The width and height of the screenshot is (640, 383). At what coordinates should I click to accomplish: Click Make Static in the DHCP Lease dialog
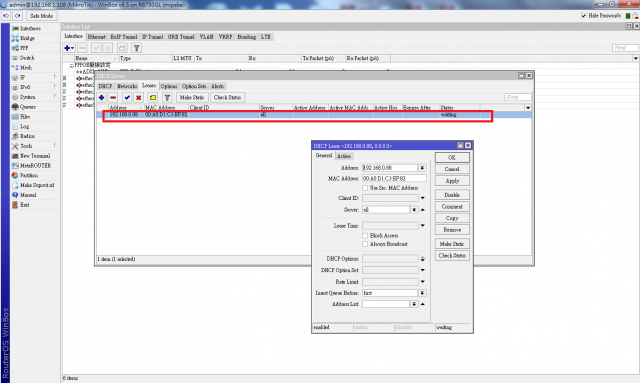pos(452,244)
